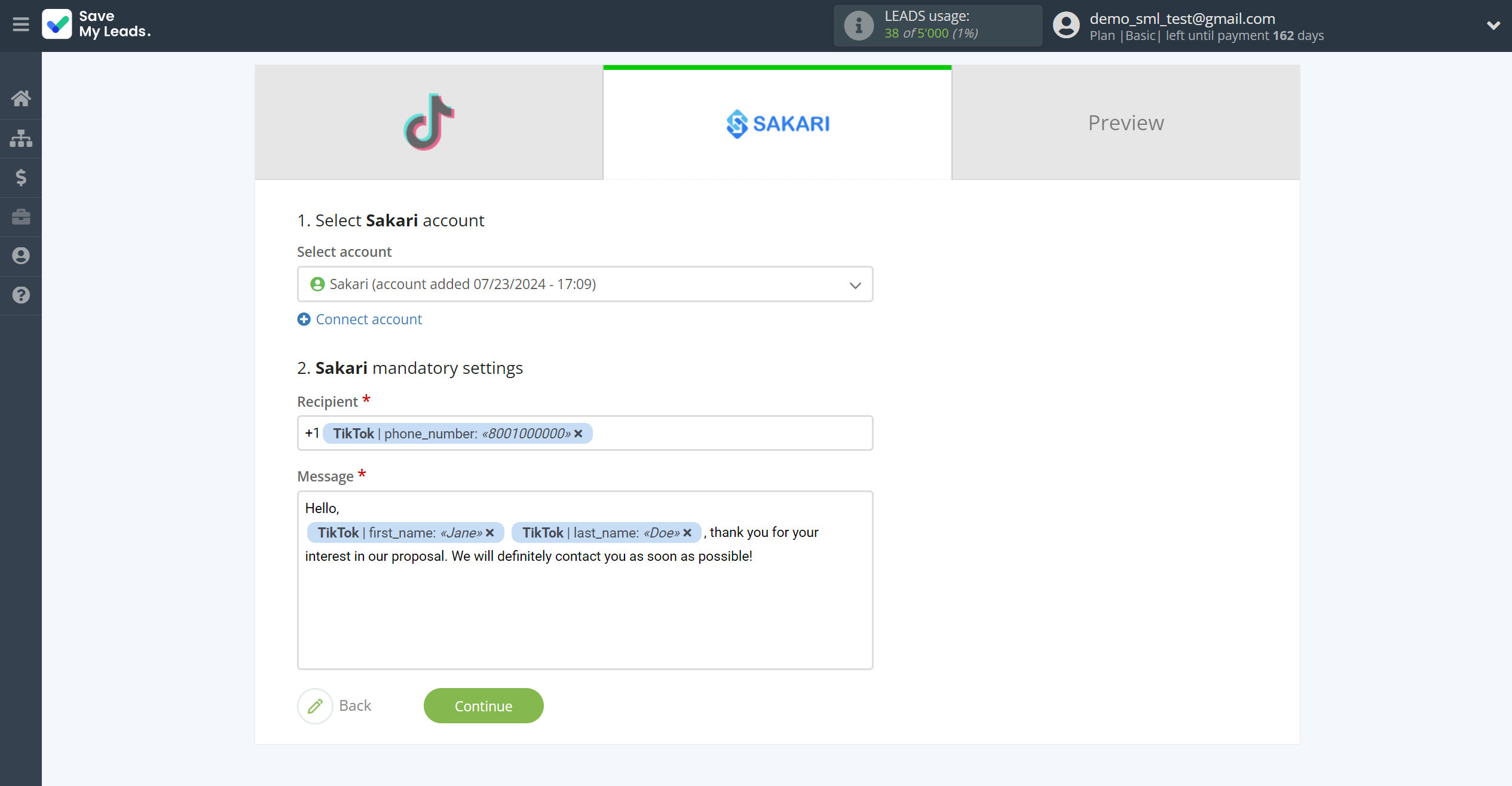Screen dimensions: 1512x786
Task: Click inside the Recipient input field
Action: (x=585, y=433)
